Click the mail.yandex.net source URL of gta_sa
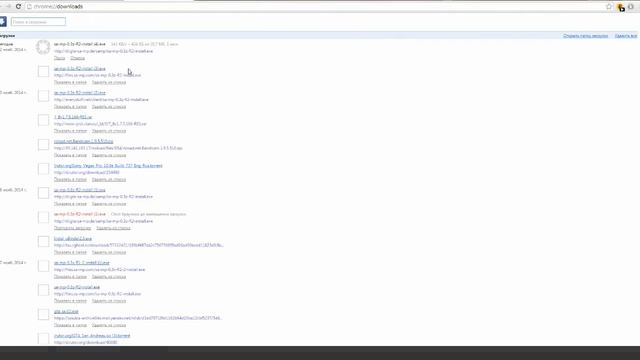This screenshot has height=360, width=640. coord(138,318)
